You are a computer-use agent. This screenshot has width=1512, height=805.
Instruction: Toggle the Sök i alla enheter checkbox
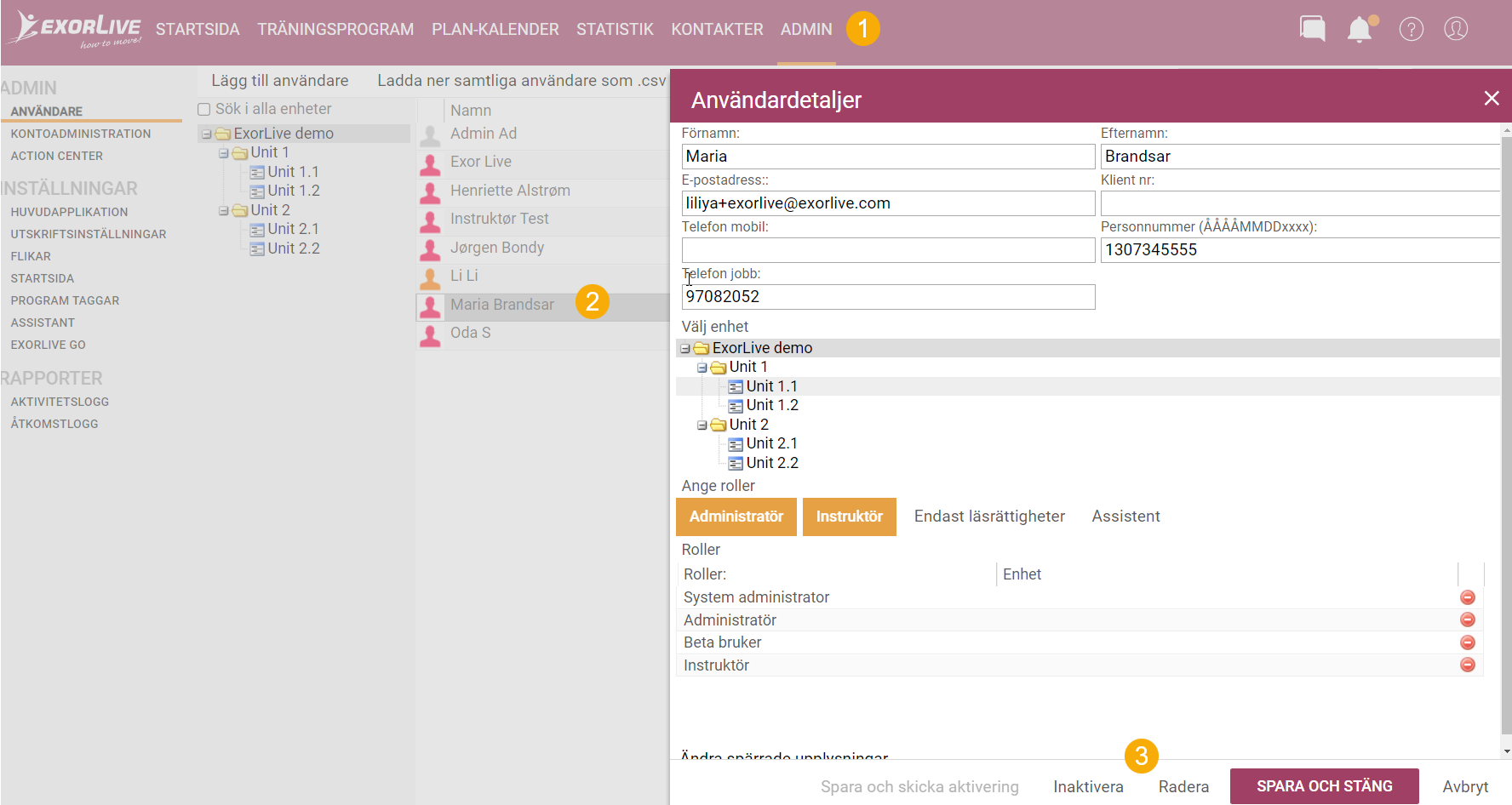click(x=203, y=109)
